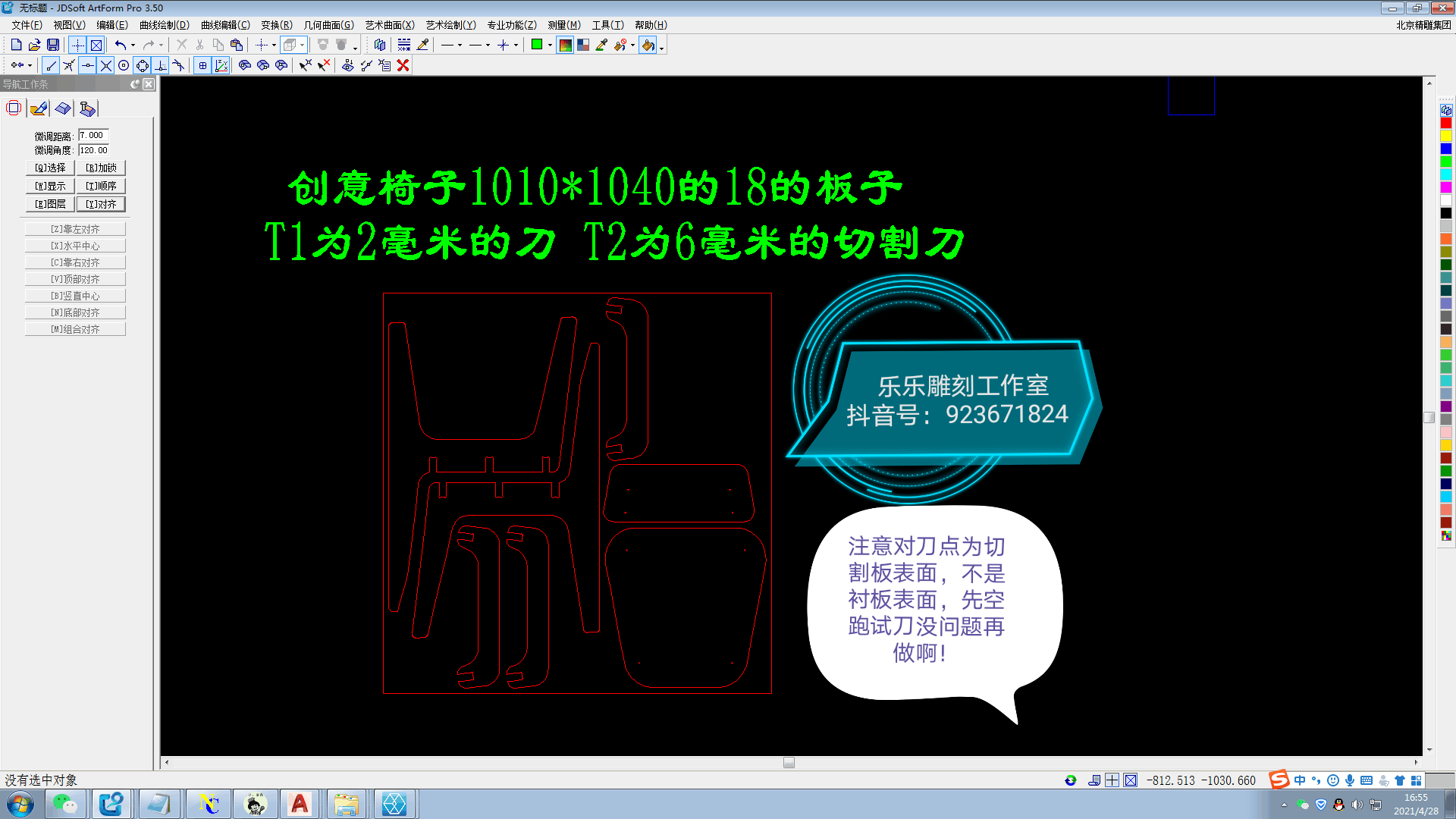
Task: Expand the green fill color dropdown arrow
Action: pyautogui.click(x=550, y=45)
